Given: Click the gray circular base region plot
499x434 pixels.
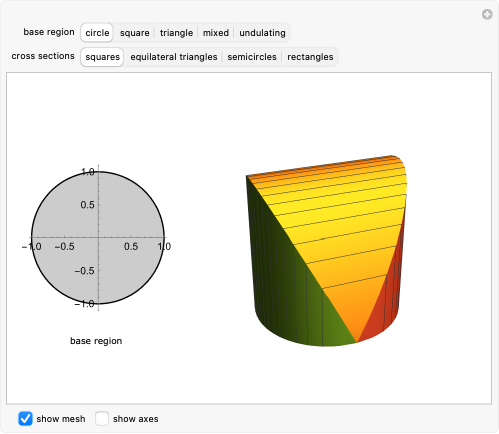Looking at the screenshot, I should click(98, 238).
